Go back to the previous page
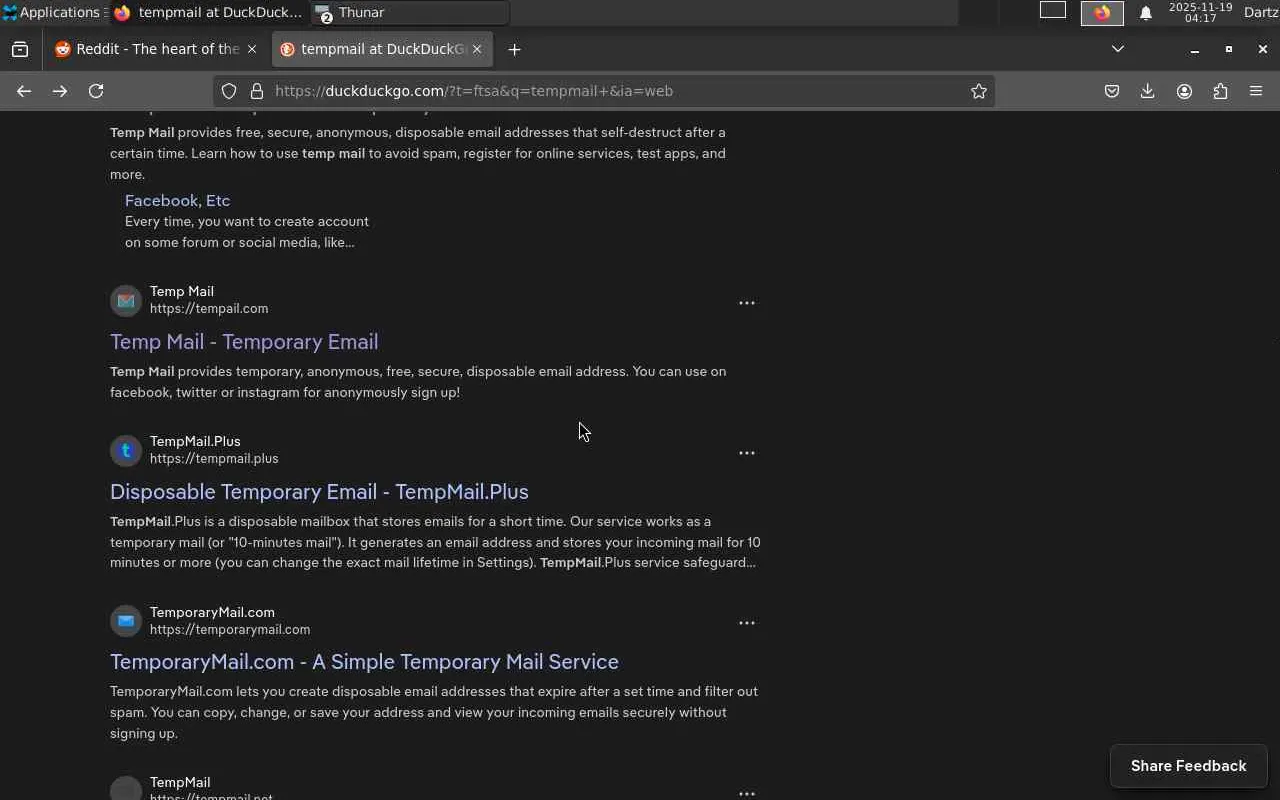The height and width of the screenshot is (800, 1280). pyautogui.click(x=24, y=91)
